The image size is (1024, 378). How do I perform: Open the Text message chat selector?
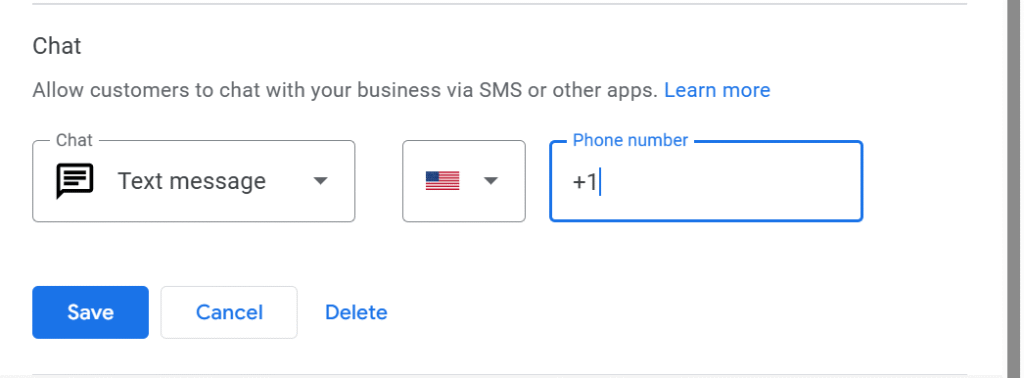193,181
